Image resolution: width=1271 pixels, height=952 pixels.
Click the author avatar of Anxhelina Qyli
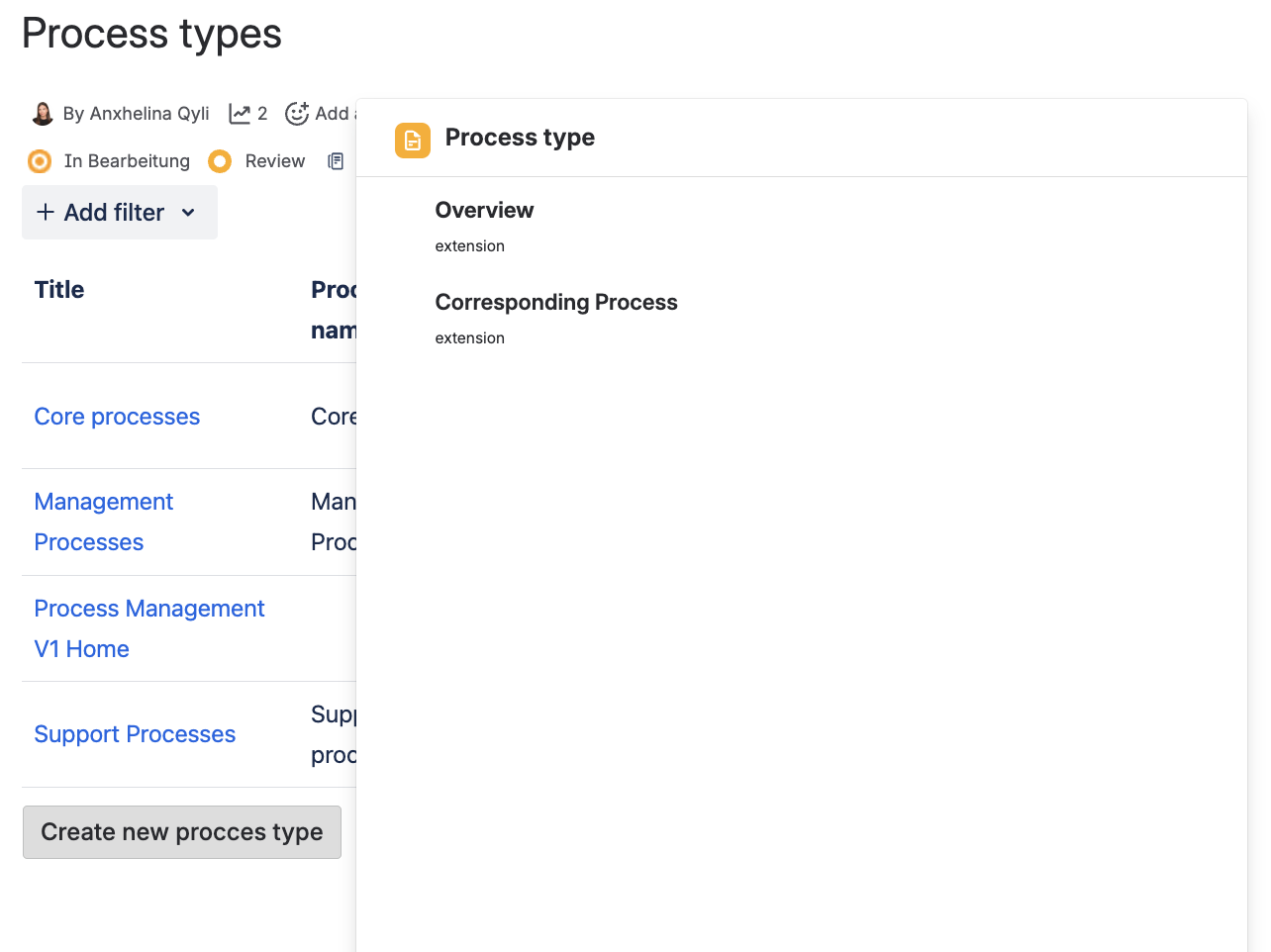tap(43, 114)
